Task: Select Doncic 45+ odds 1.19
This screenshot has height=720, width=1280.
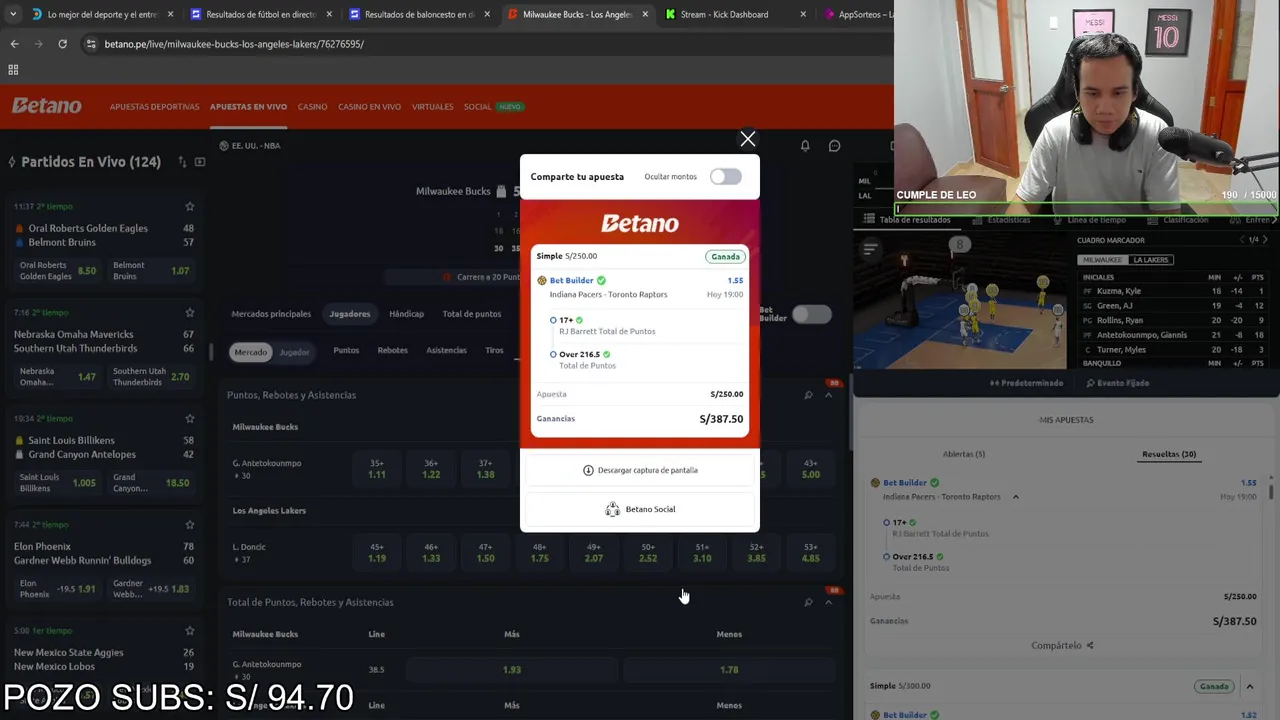Action: [x=377, y=553]
